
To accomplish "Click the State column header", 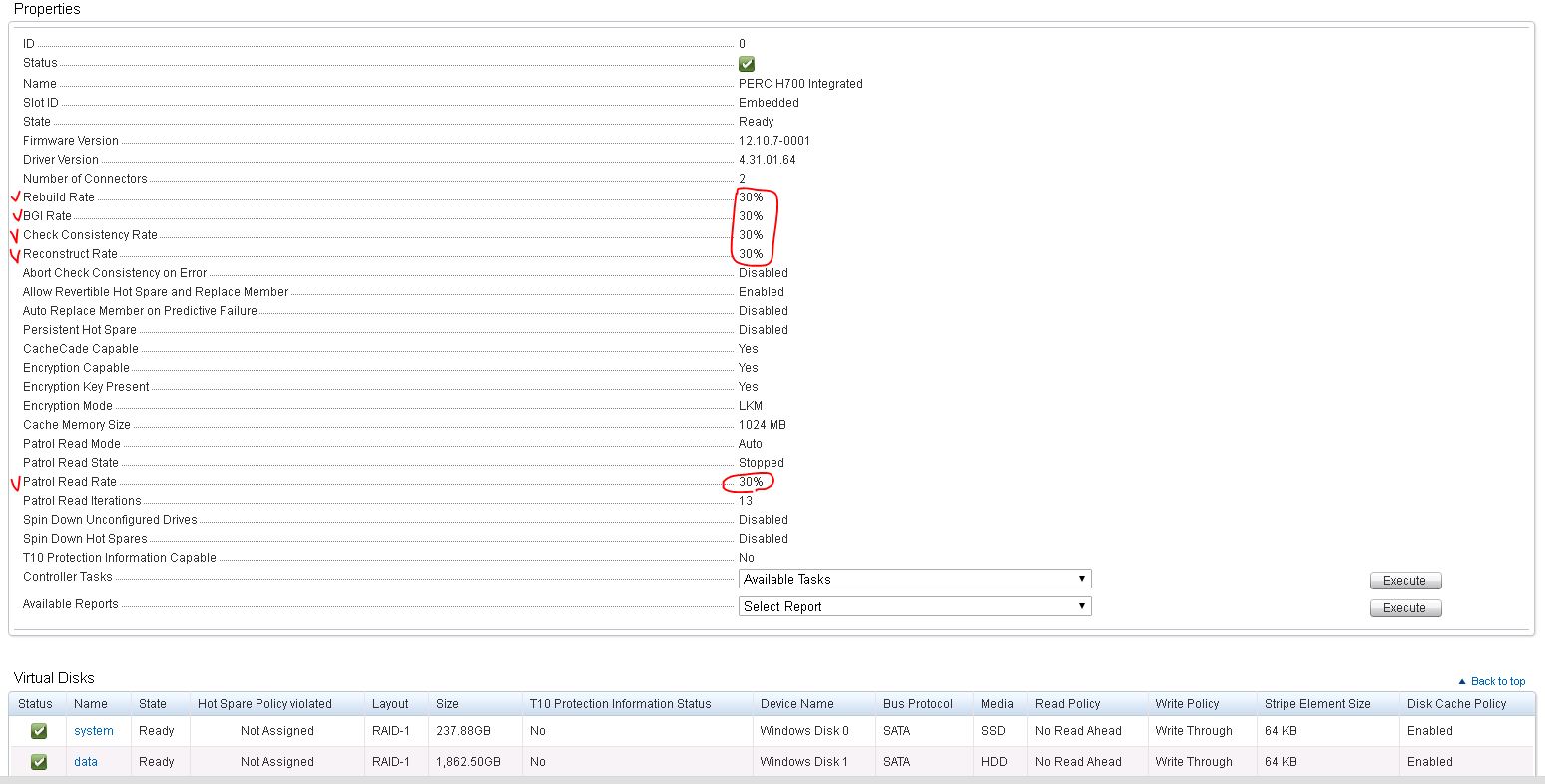I will click(153, 704).
